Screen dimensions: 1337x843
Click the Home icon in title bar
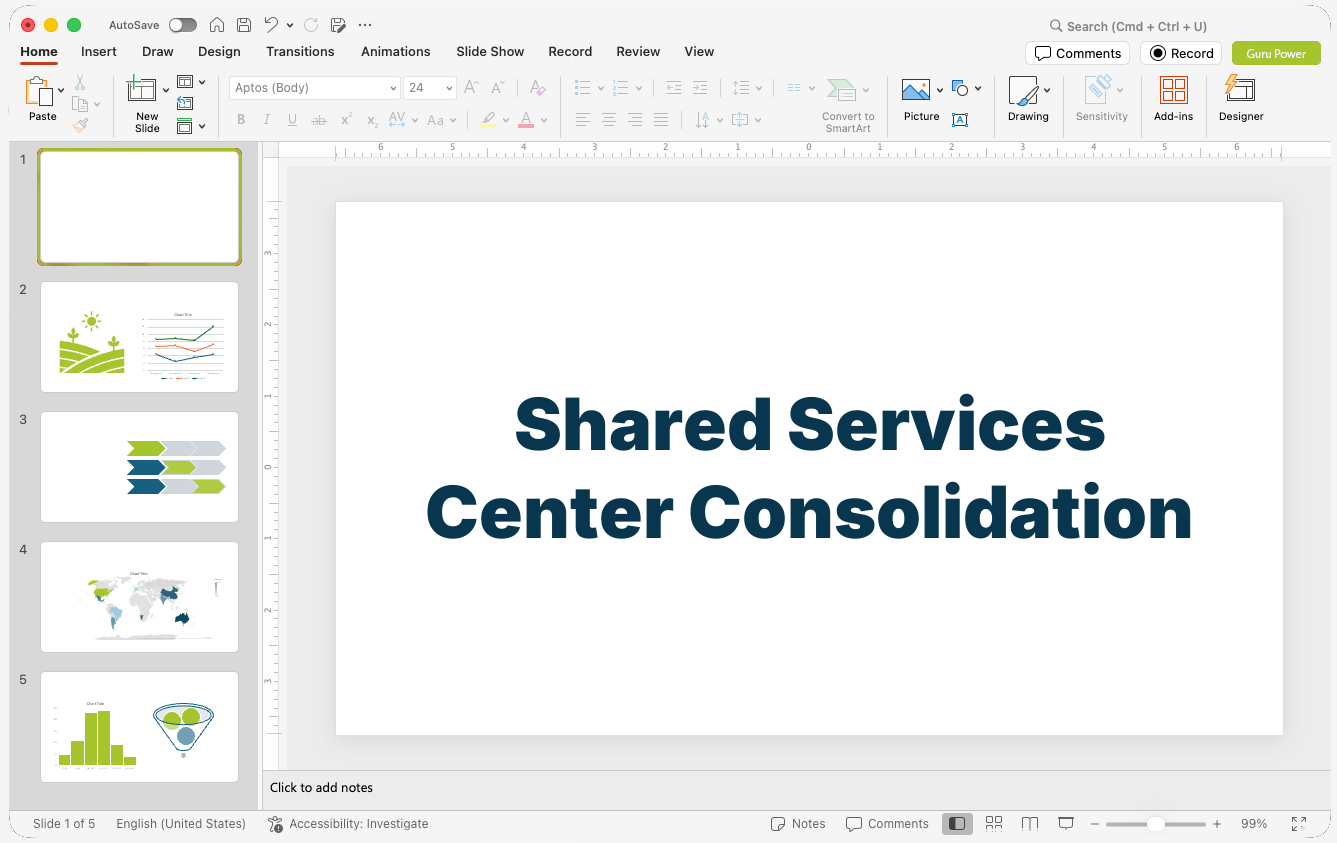coord(216,25)
